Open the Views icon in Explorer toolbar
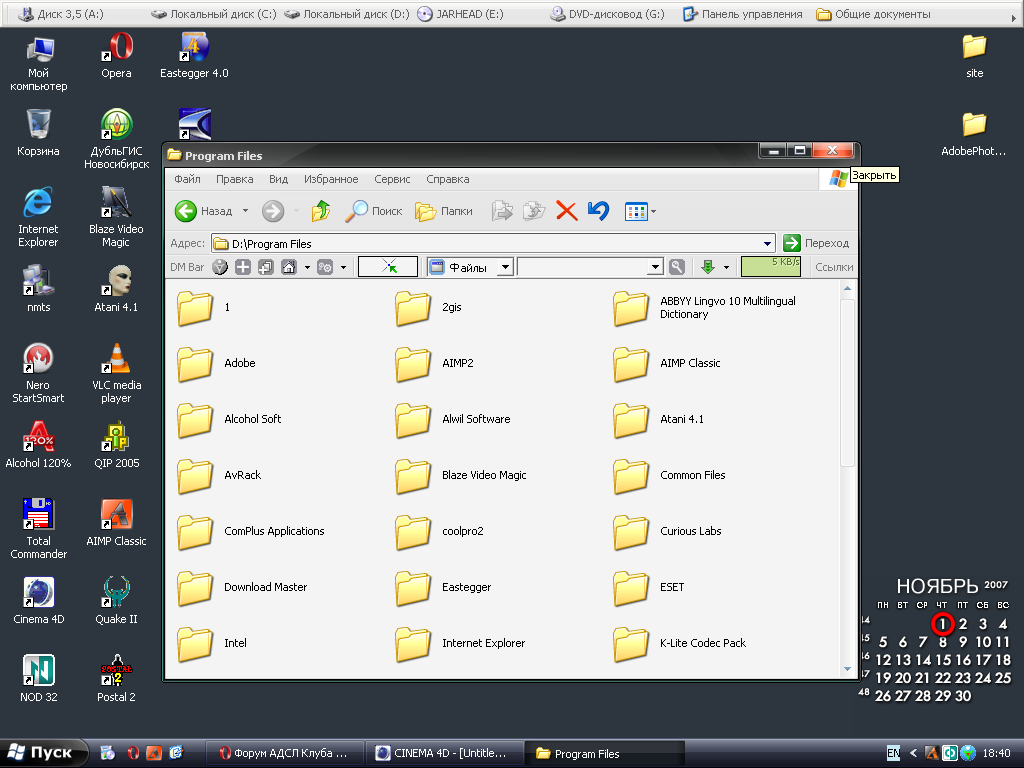1024x768 pixels. coord(635,211)
